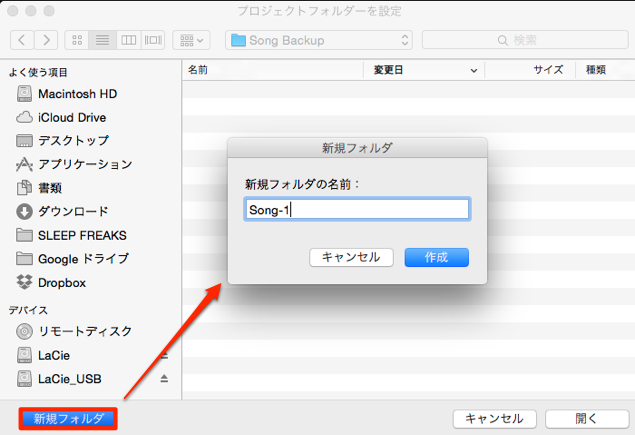Image resolution: width=635 pixels, height=435 pixels.
Task: Sort by サイズ column header
Action: tap(530, 70)
